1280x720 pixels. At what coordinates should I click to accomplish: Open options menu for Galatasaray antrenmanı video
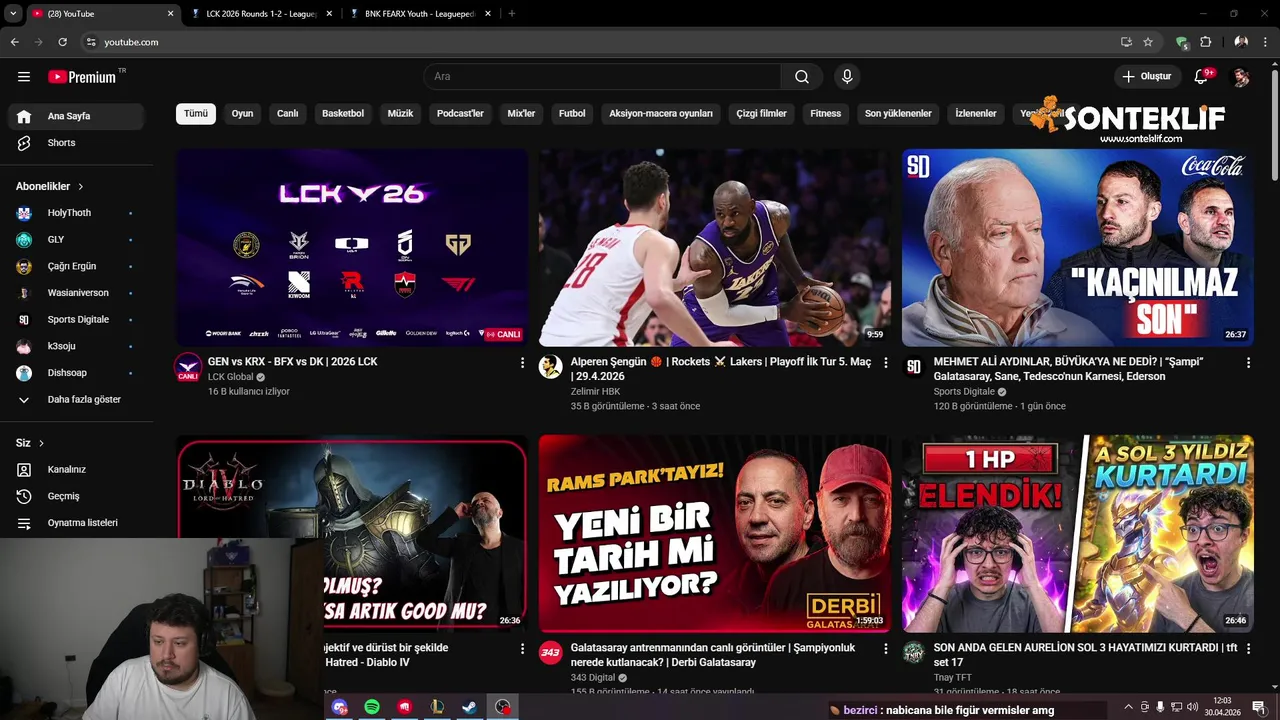[x=885, y=649]
